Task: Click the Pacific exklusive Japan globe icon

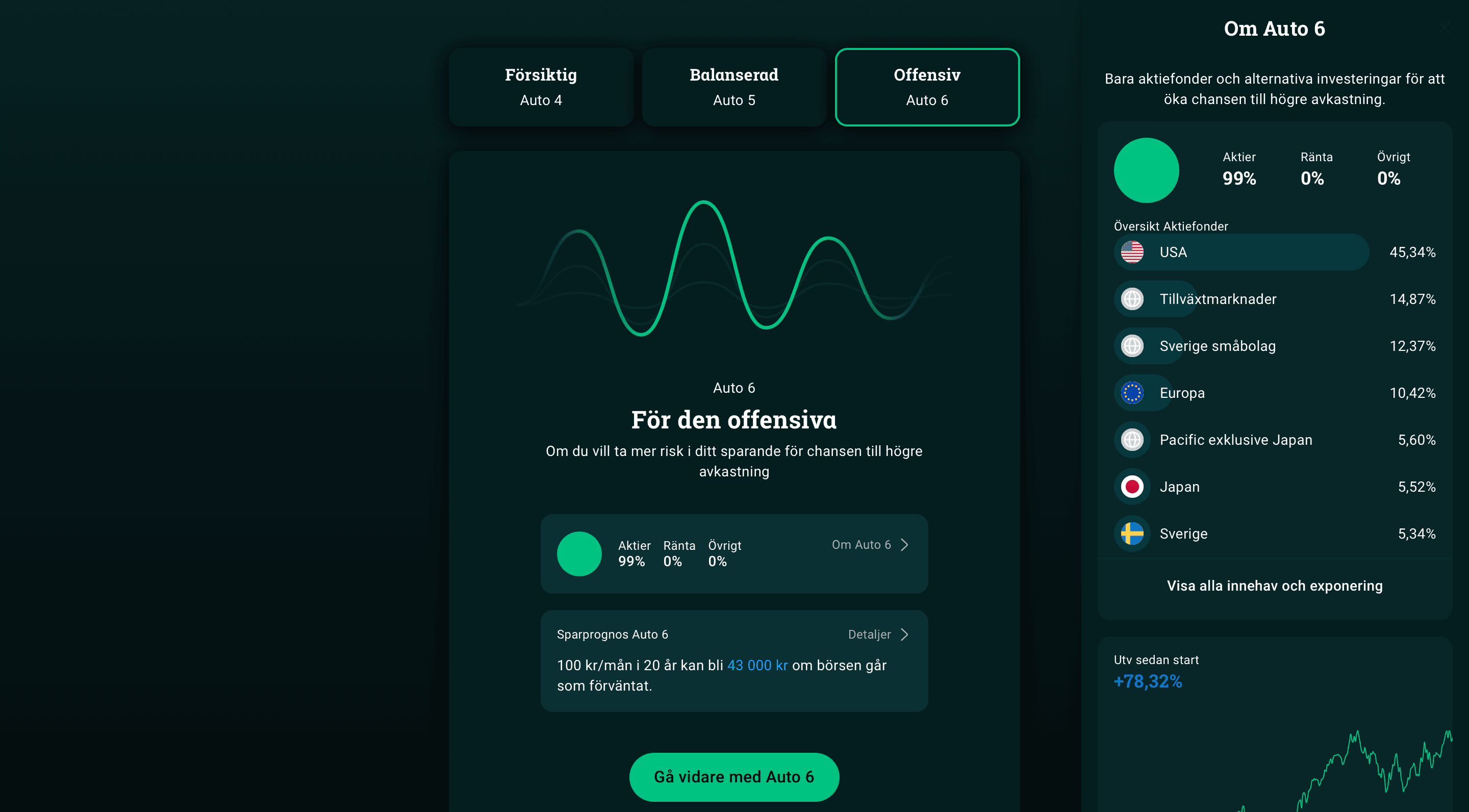Action: click(x=1132, y=440)
